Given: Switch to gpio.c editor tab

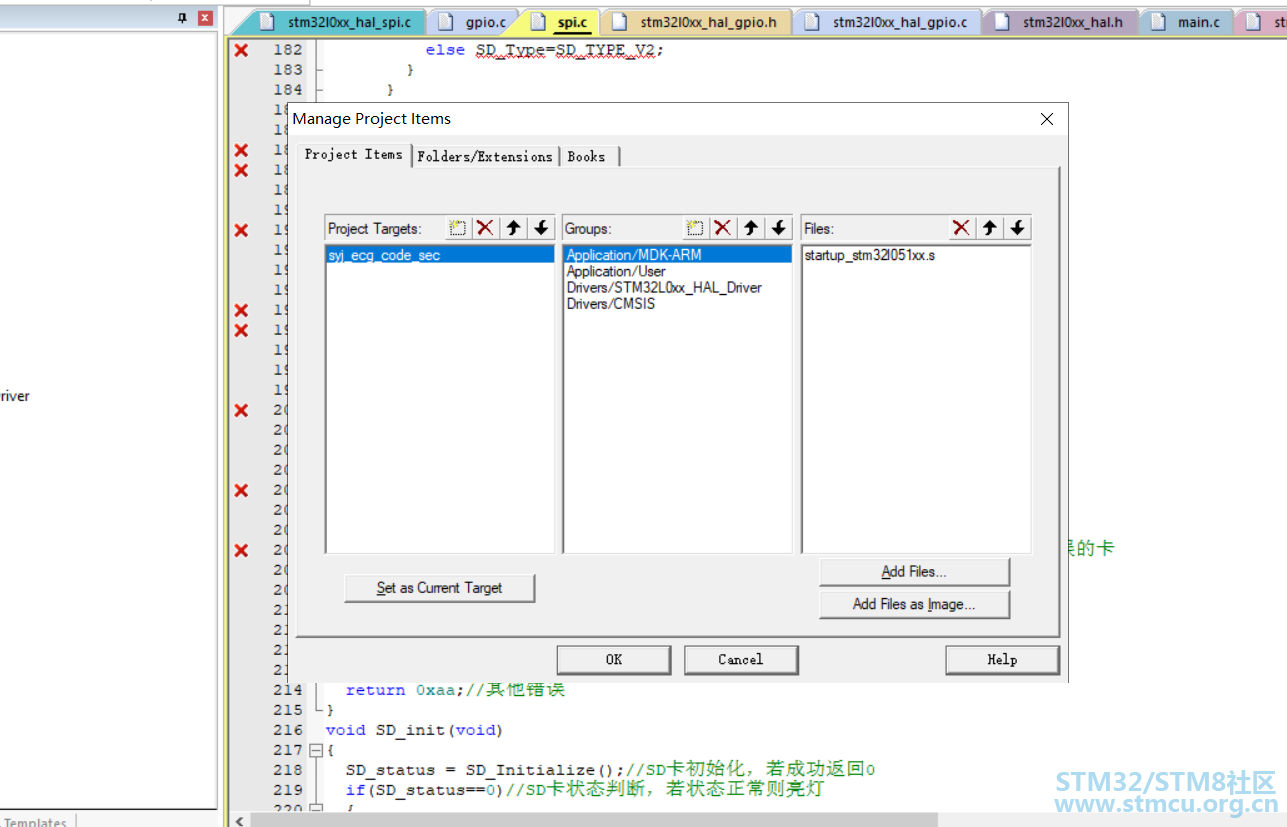Looking at the screenshot, I should pos(474,22).
